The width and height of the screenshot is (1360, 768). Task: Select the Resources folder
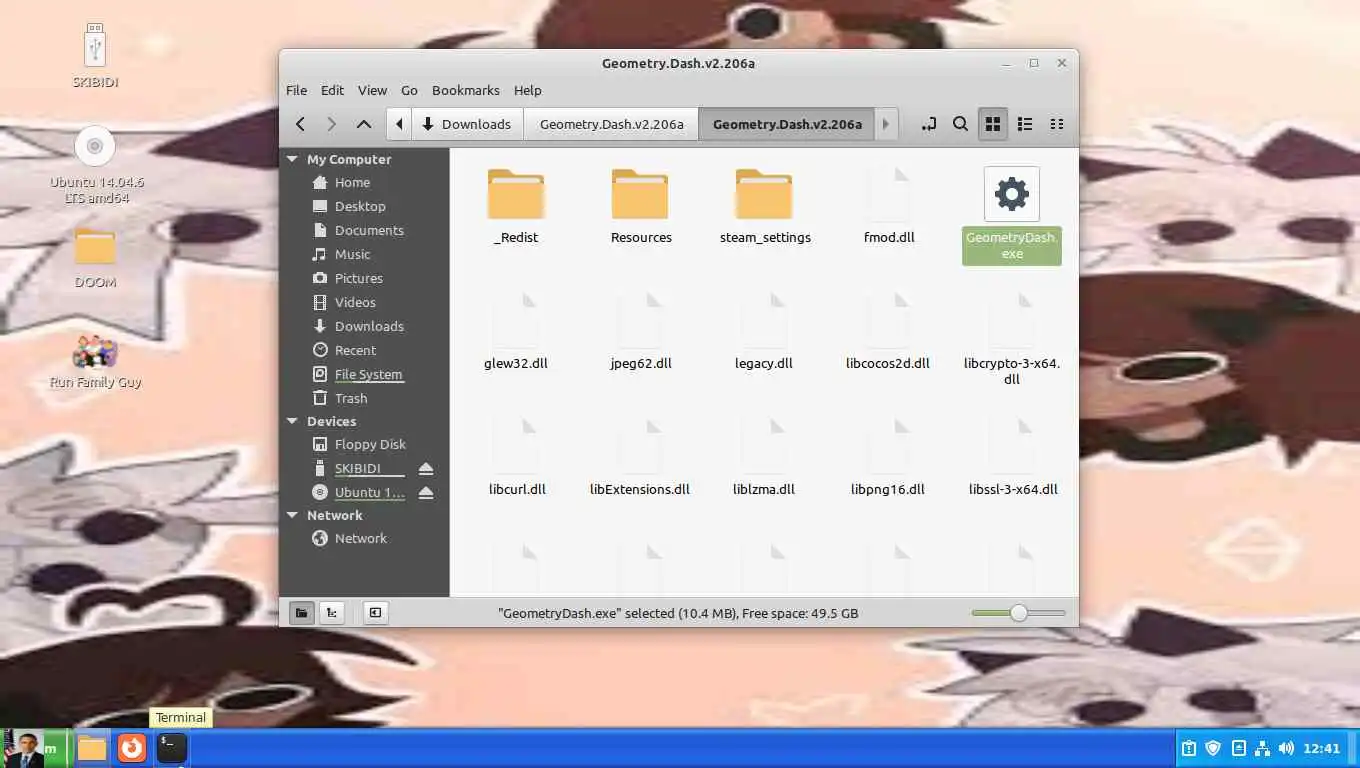pyautogui.click(x=640, y=207)
